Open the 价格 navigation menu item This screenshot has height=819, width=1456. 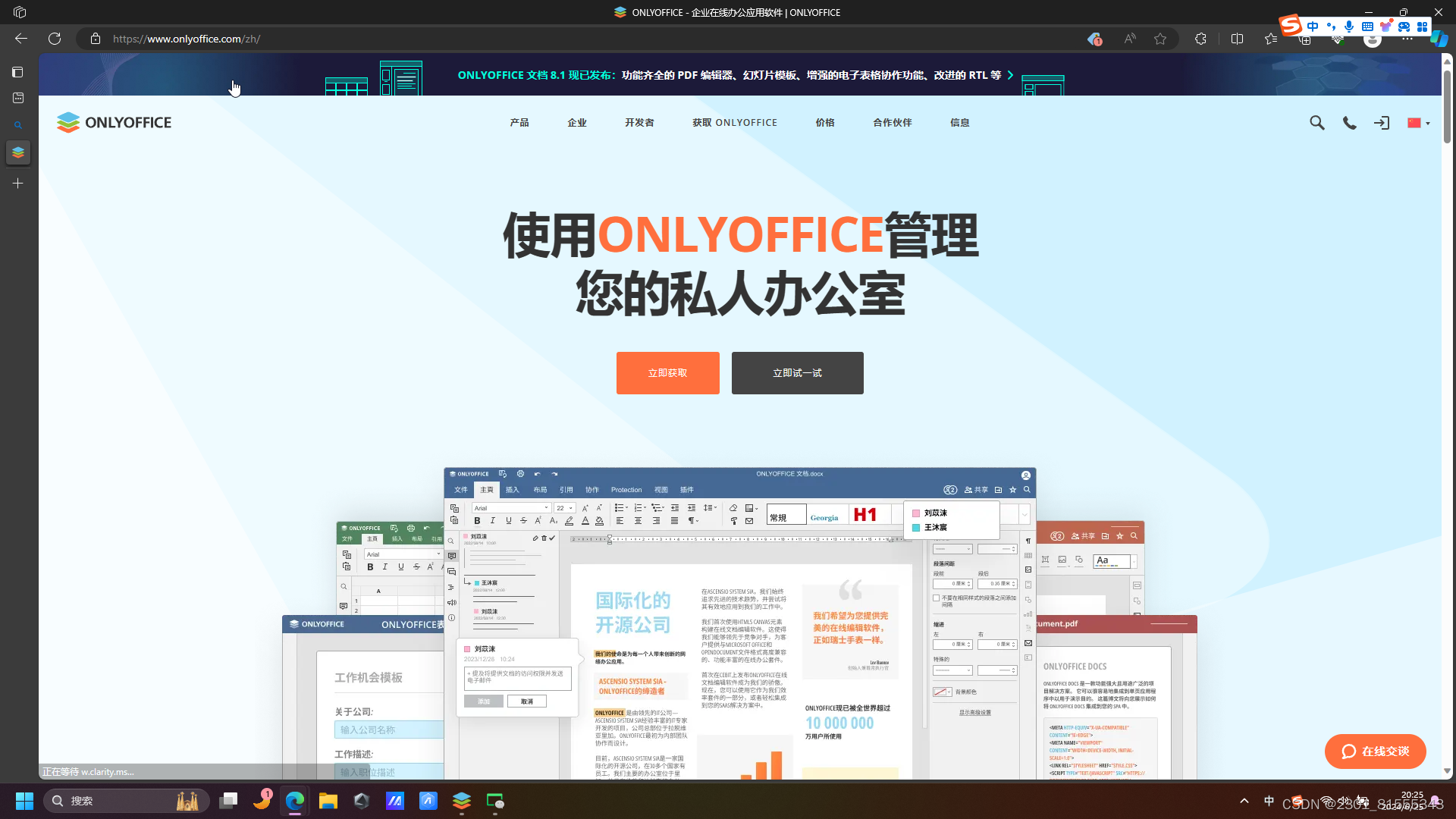tap(825, 123)
